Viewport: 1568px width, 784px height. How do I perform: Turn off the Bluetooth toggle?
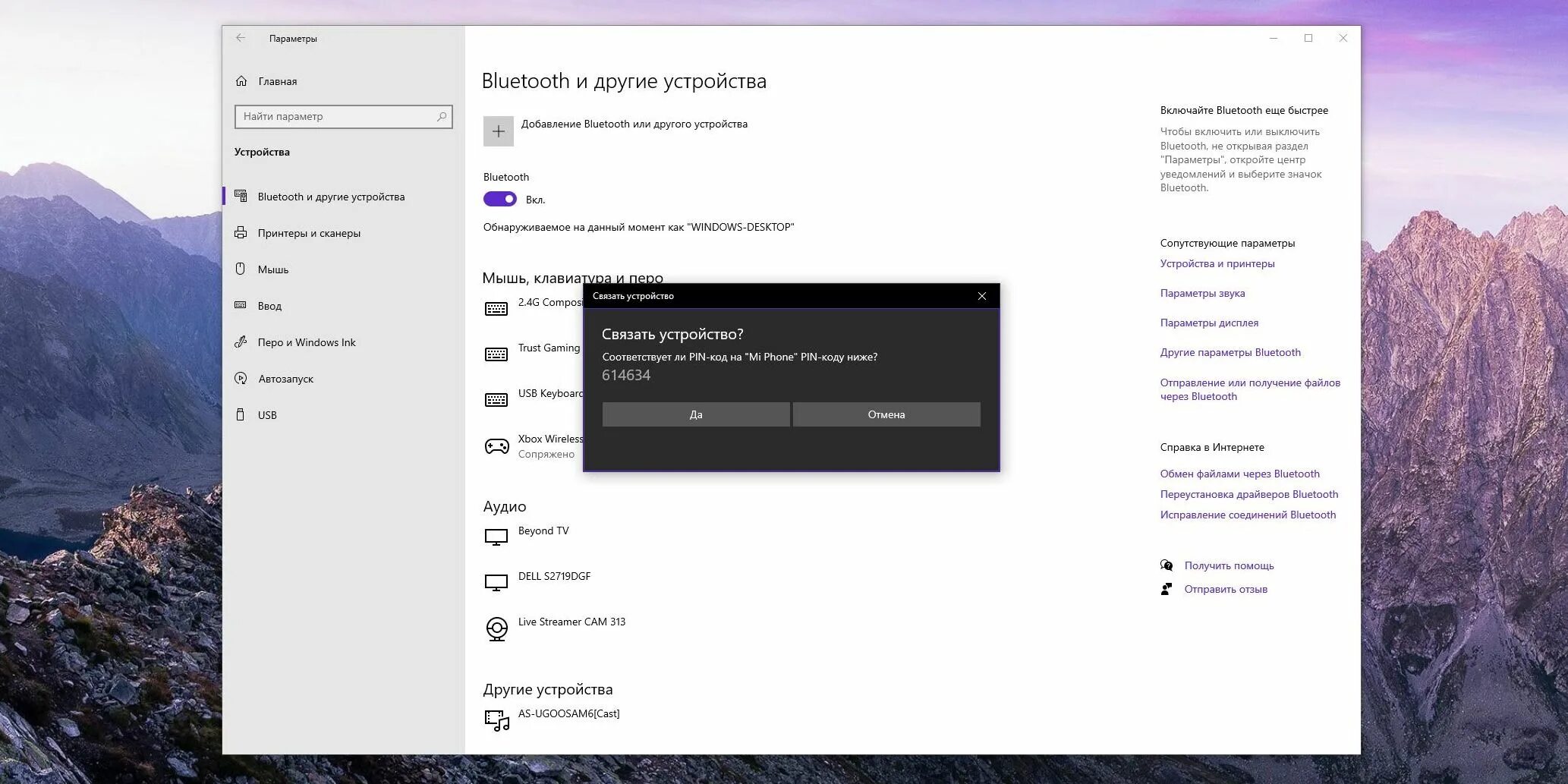(500, 199)
